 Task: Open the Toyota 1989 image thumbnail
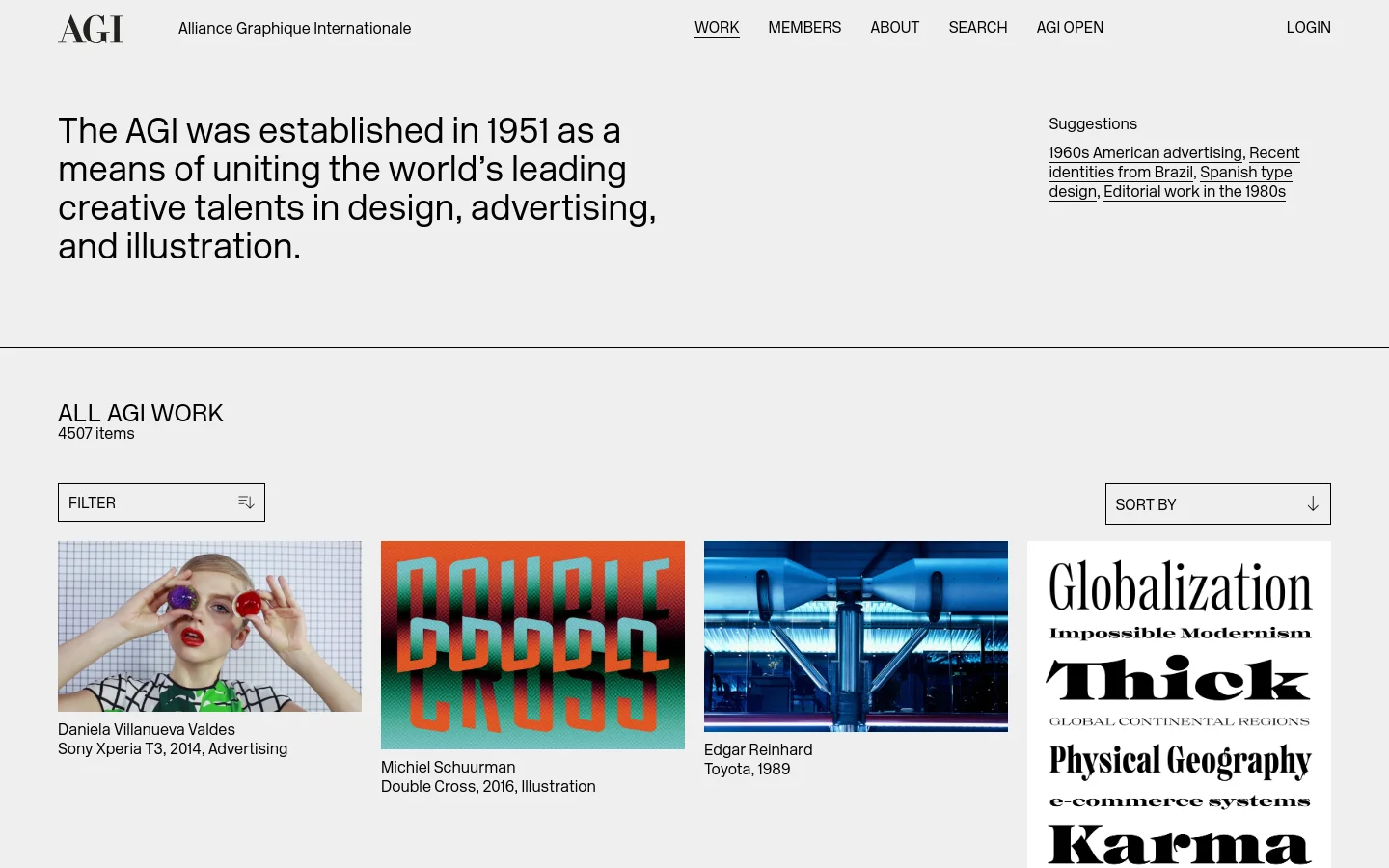(856, 637)
